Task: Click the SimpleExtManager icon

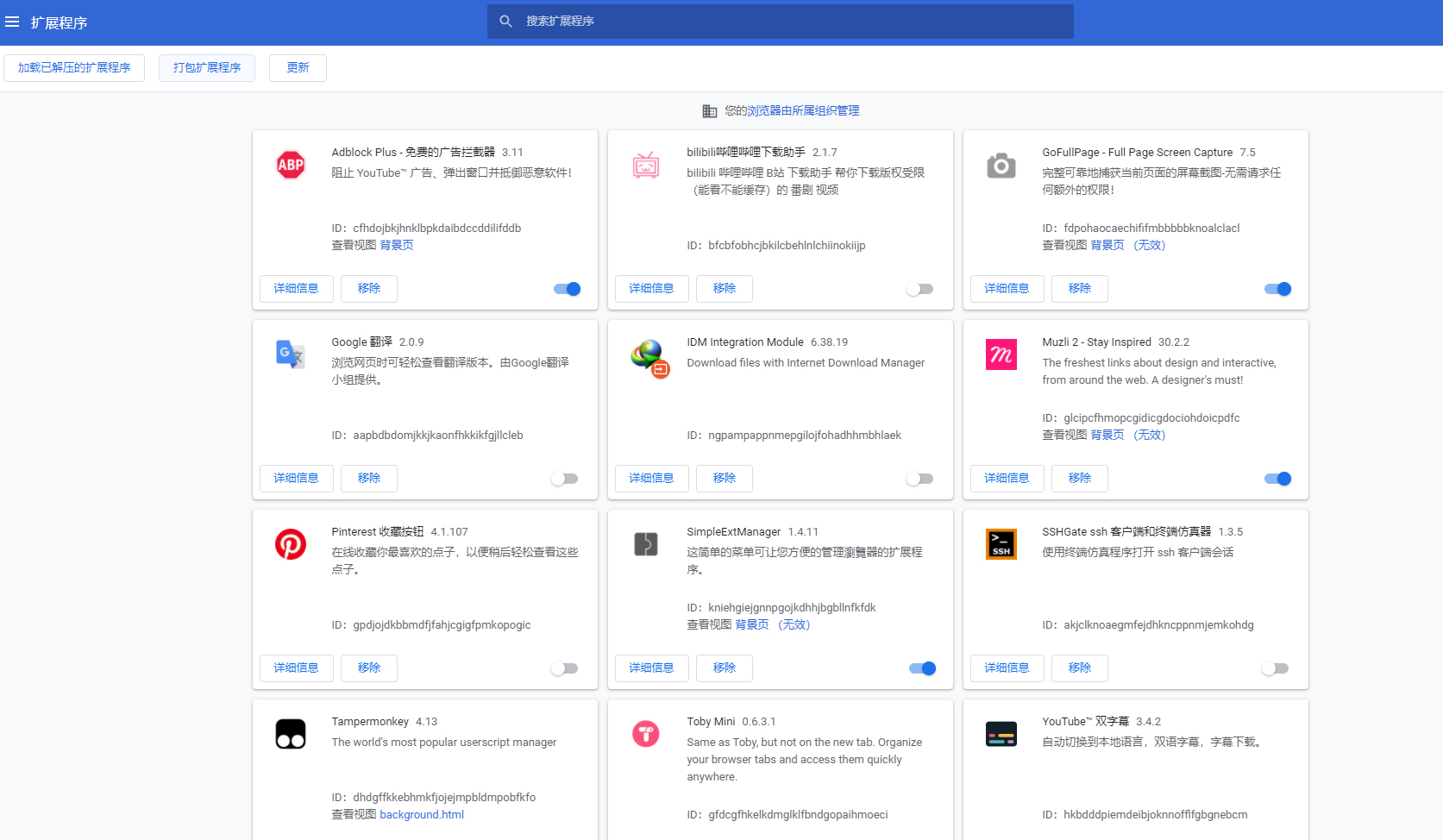Action: click(x=646, y=543)
